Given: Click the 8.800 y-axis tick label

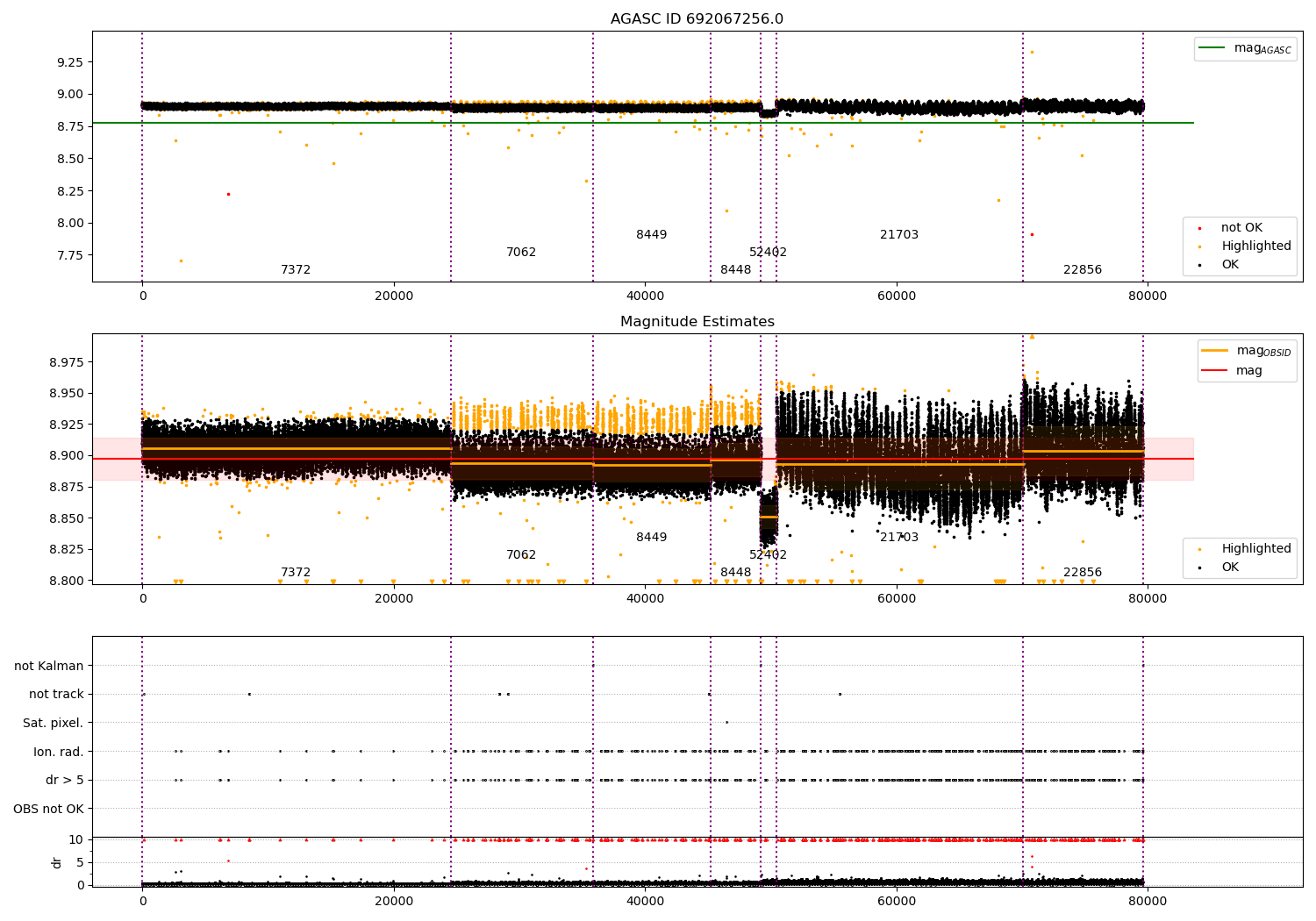Looking at the screenshot, I should pos(67,581).
